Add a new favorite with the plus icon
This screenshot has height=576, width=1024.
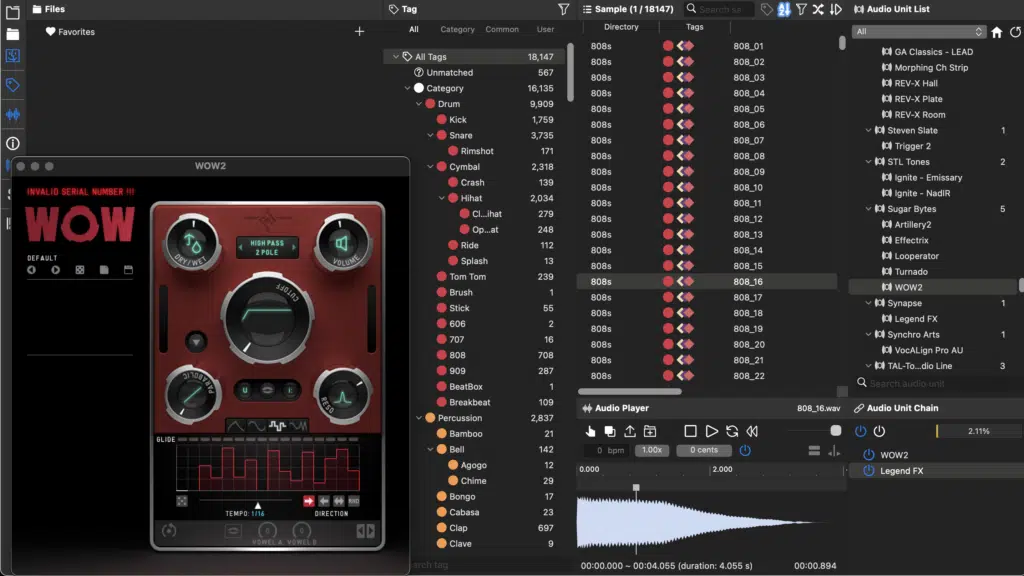[x=359, y=31]
